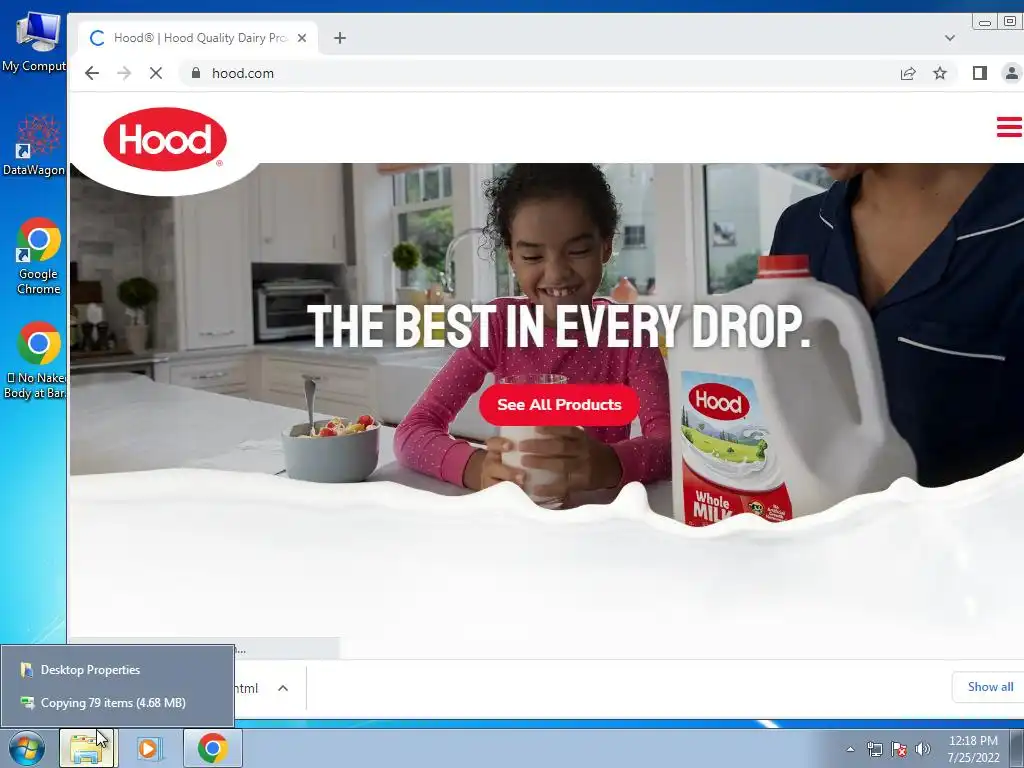Open a new tab with plus button
This screenshot has height=768, width=1024.
(x=340, y=38)
